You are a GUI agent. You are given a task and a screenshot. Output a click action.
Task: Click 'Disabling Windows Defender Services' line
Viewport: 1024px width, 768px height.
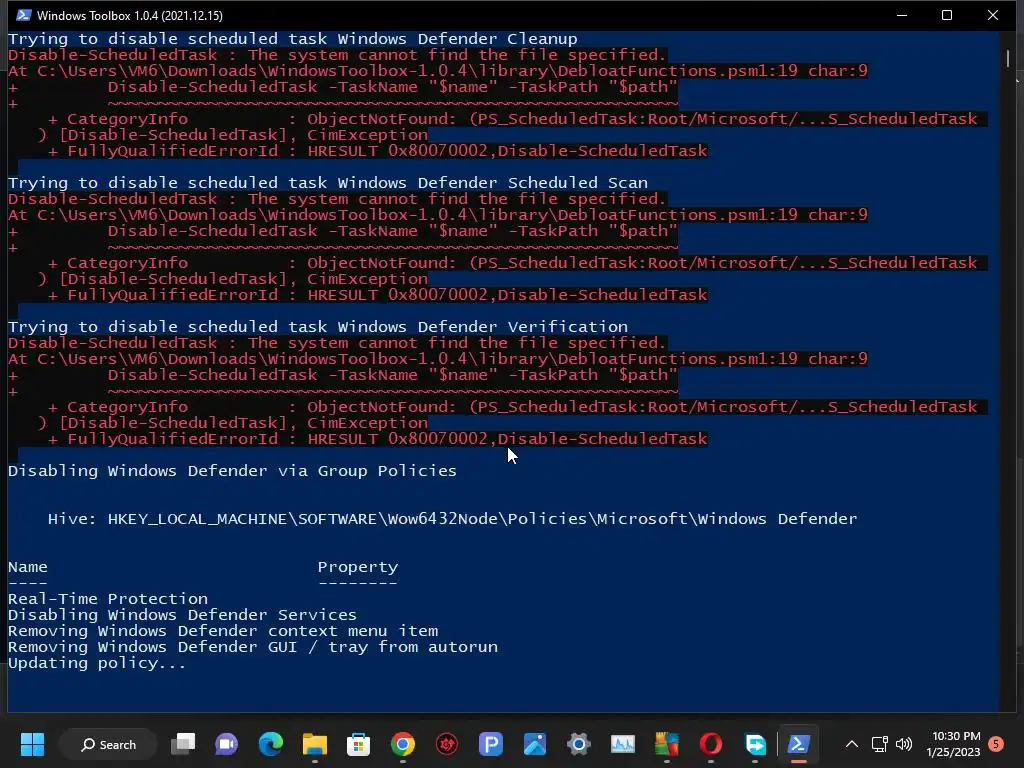click(x=182, y=615)
